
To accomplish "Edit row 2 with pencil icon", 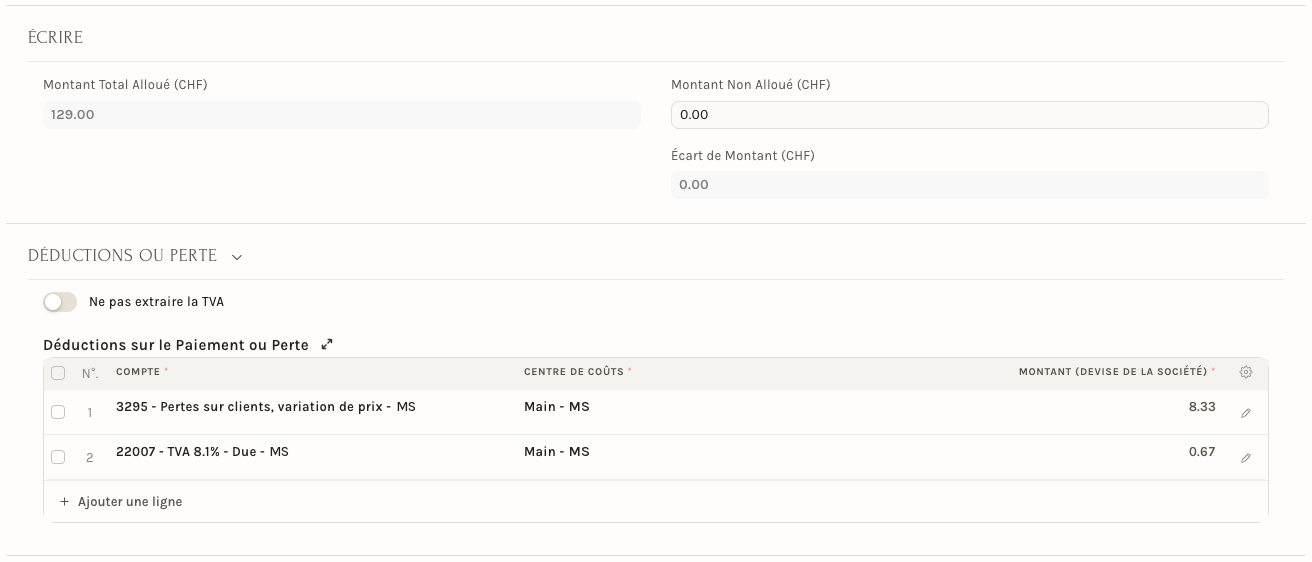I will coord(1245,458).
